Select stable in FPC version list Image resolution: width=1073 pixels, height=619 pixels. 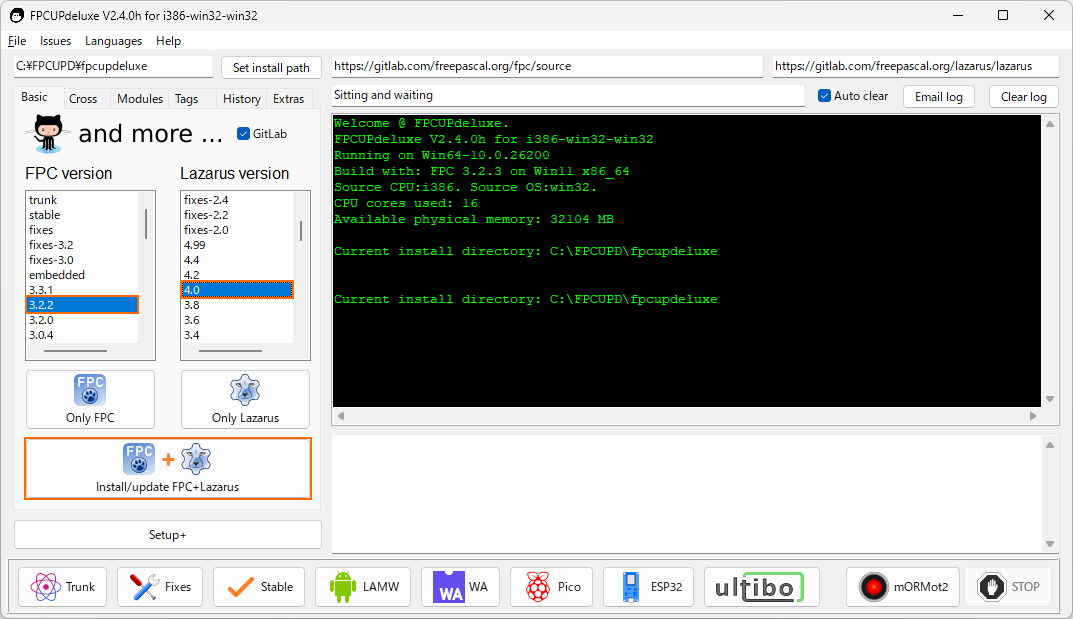click(82, 215)
